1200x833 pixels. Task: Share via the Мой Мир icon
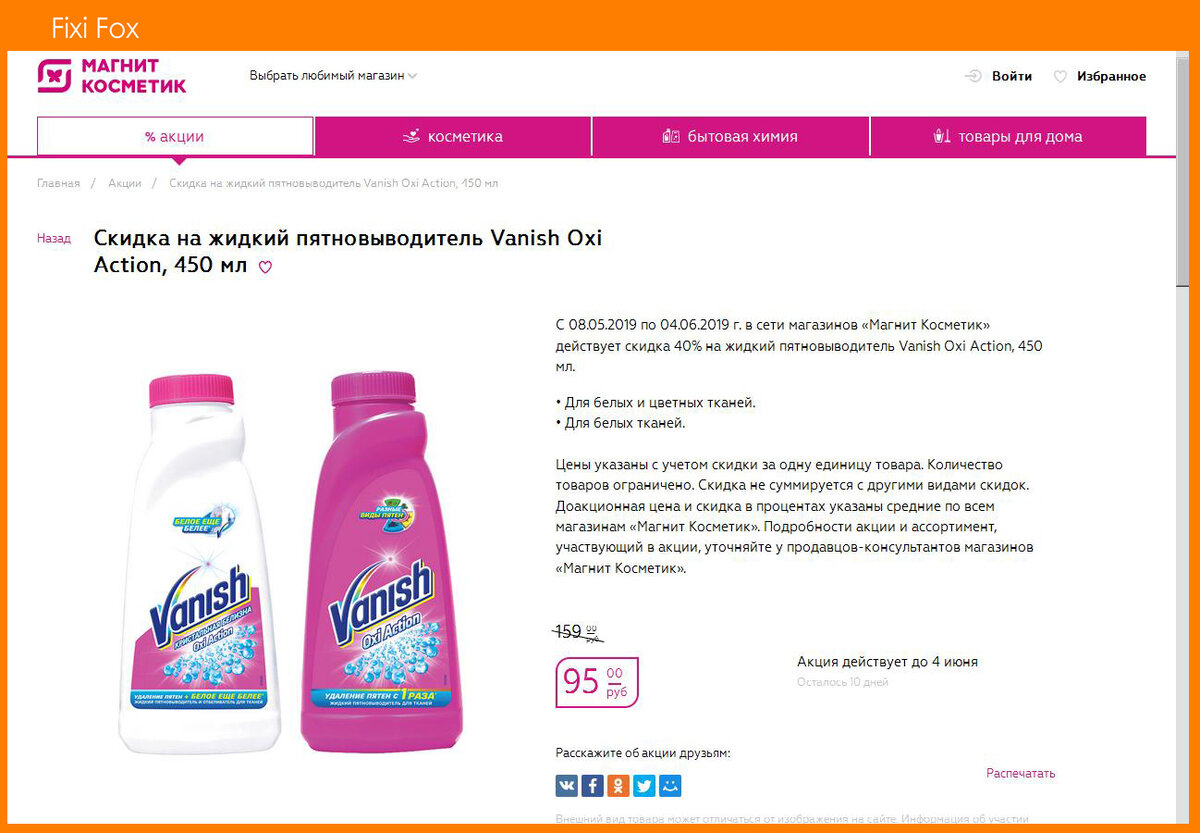(x=671, y=786)
